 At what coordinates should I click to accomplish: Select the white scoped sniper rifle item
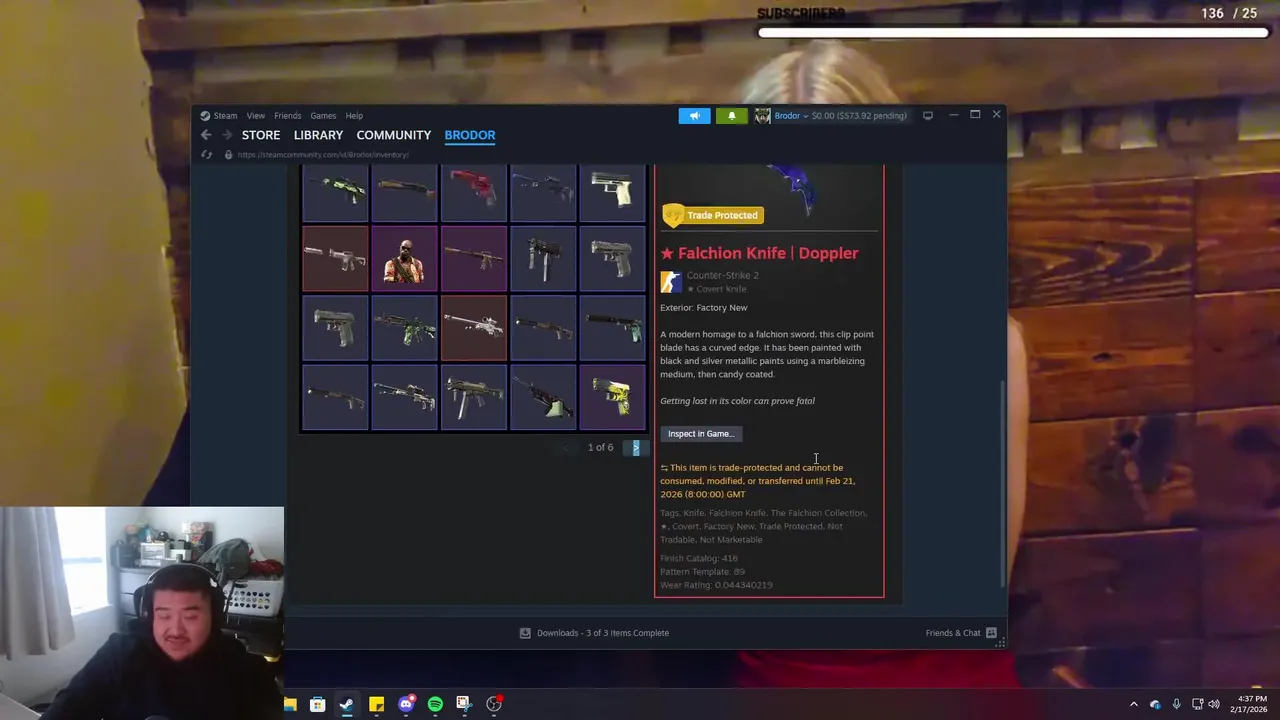point(474,328)
